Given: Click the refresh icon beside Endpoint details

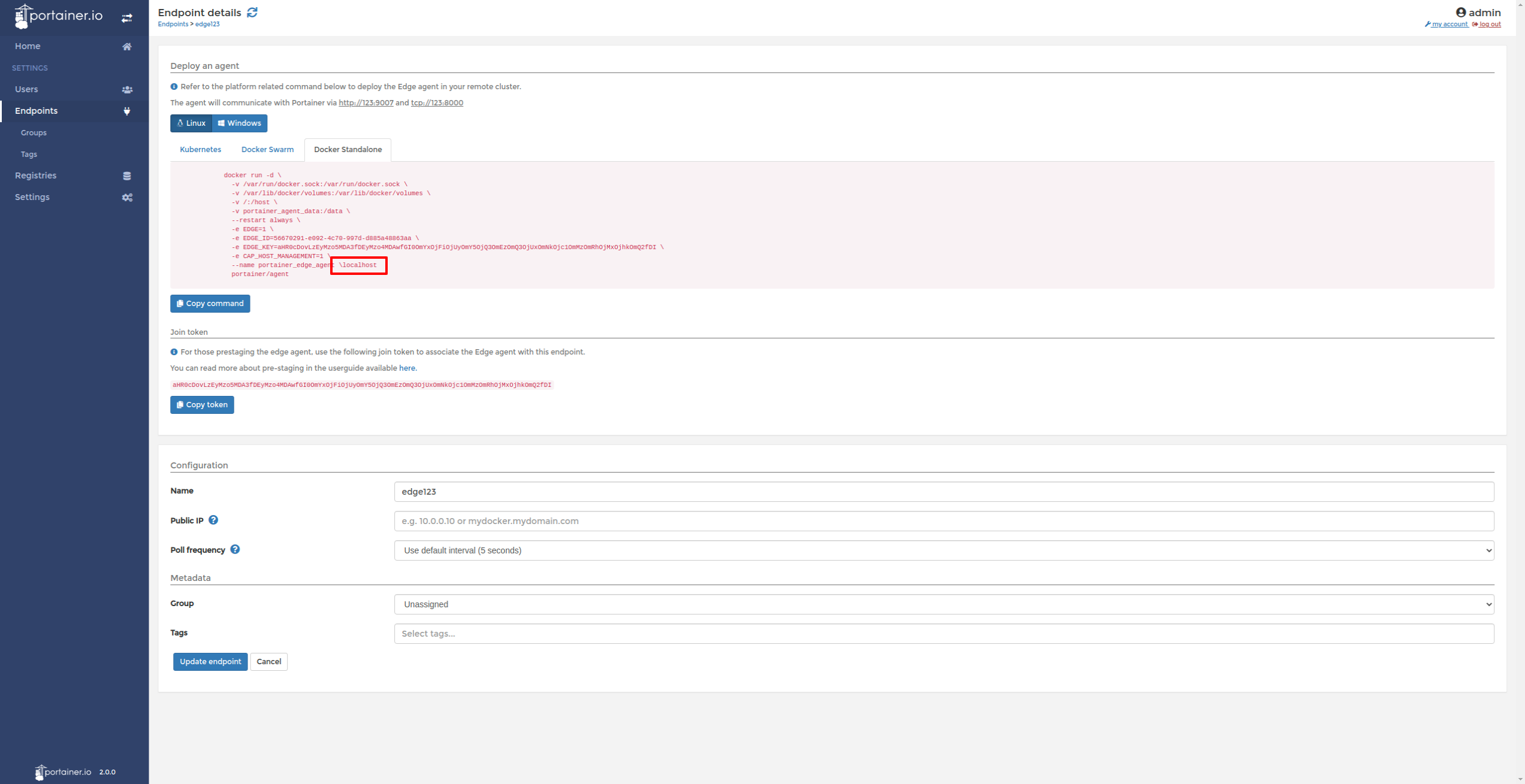Looking at the screenshot, I should (252, 13).
